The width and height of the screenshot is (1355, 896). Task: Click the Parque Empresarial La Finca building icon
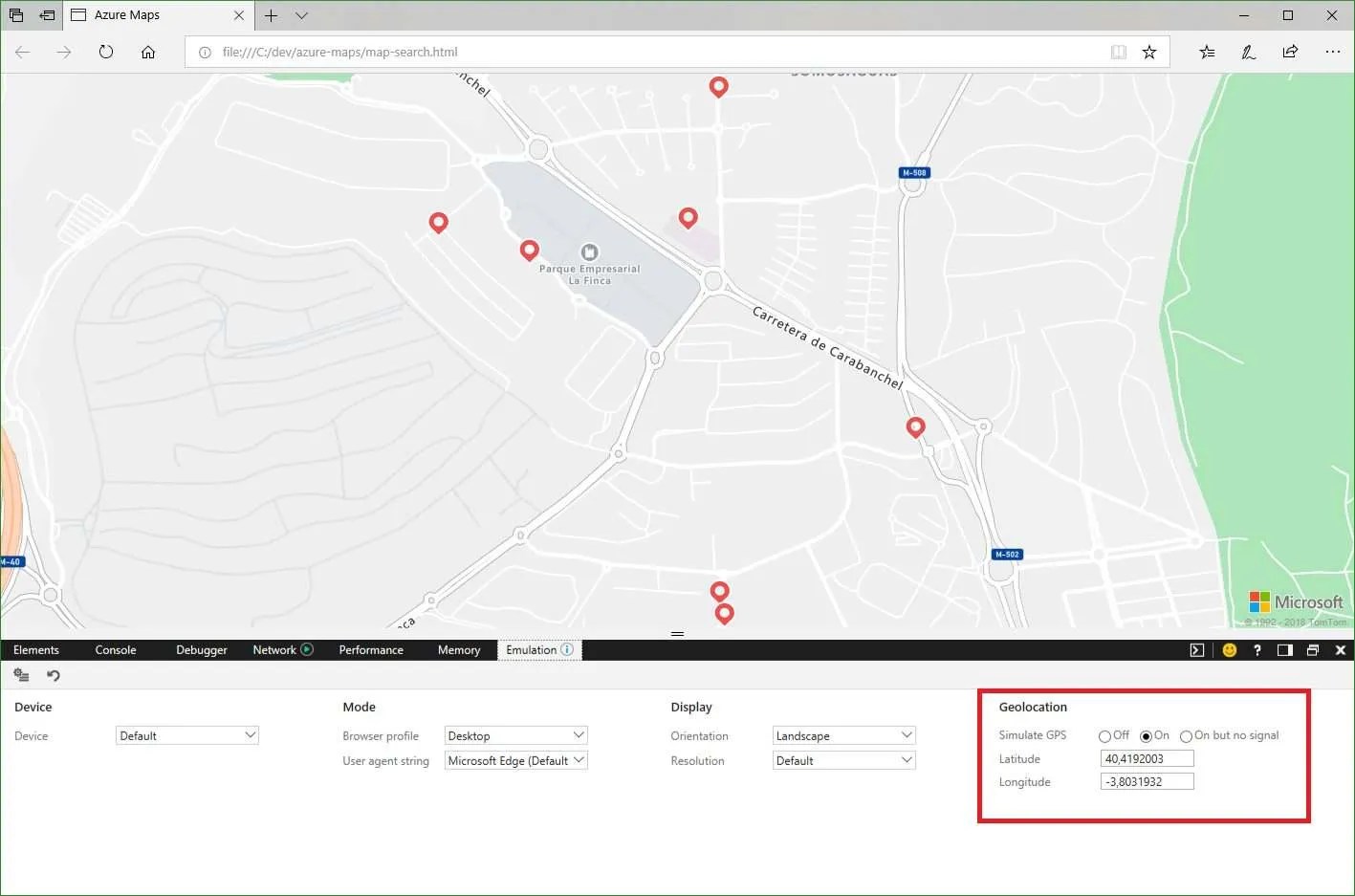click(590, 252)
